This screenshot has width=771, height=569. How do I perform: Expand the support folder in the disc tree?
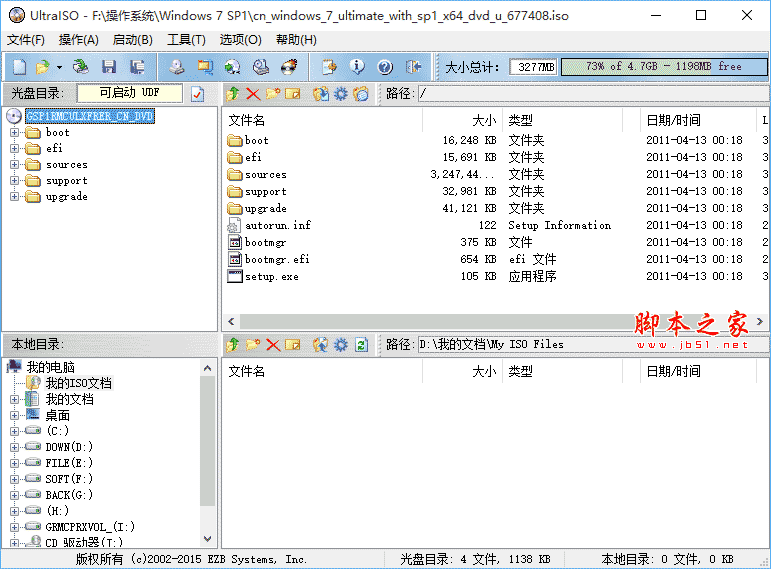coord(15,180)
